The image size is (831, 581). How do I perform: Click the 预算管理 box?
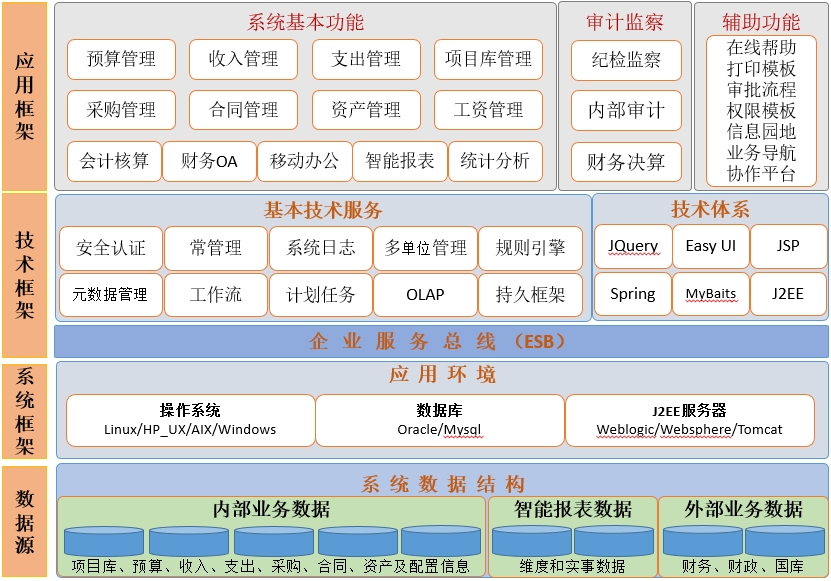point(121,59)
